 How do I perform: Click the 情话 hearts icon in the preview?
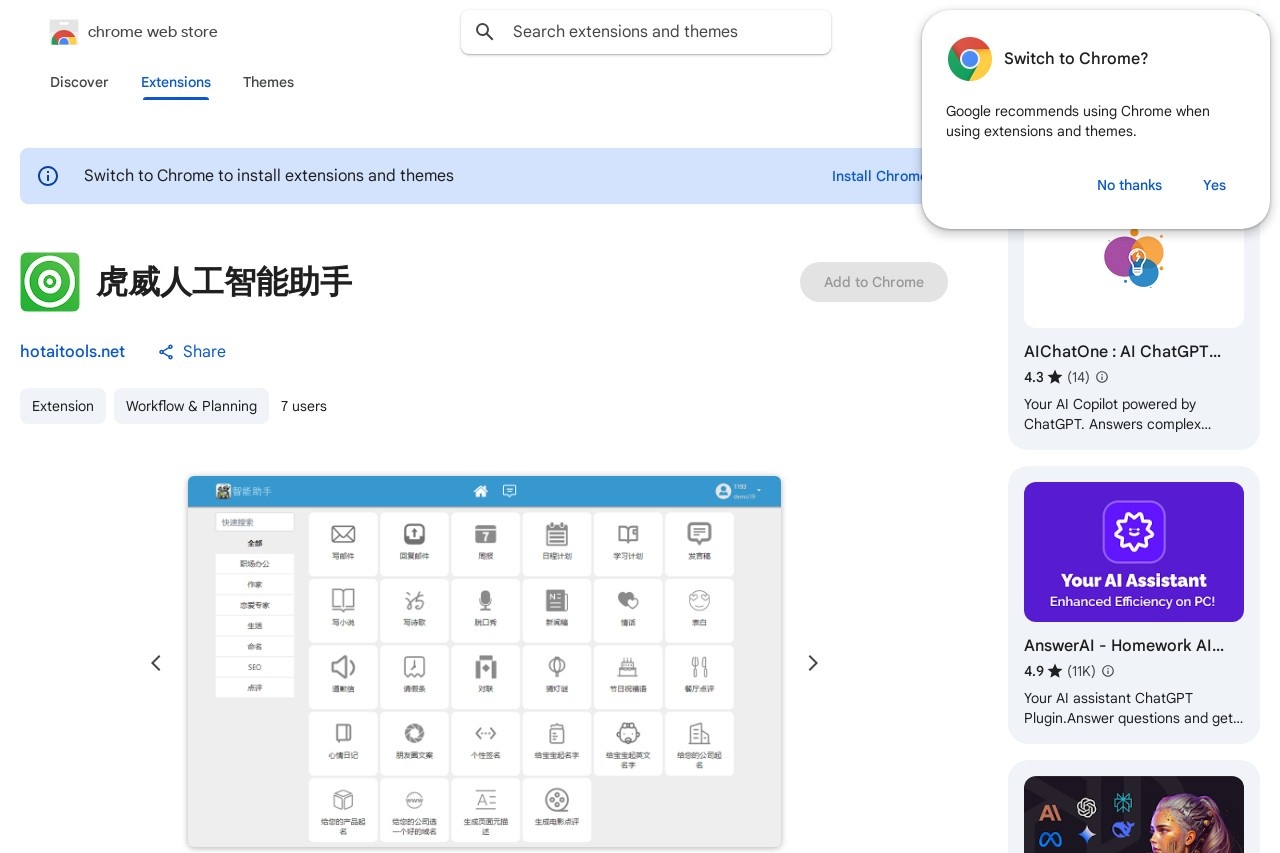pyautogui.click(x=628, y=600)
